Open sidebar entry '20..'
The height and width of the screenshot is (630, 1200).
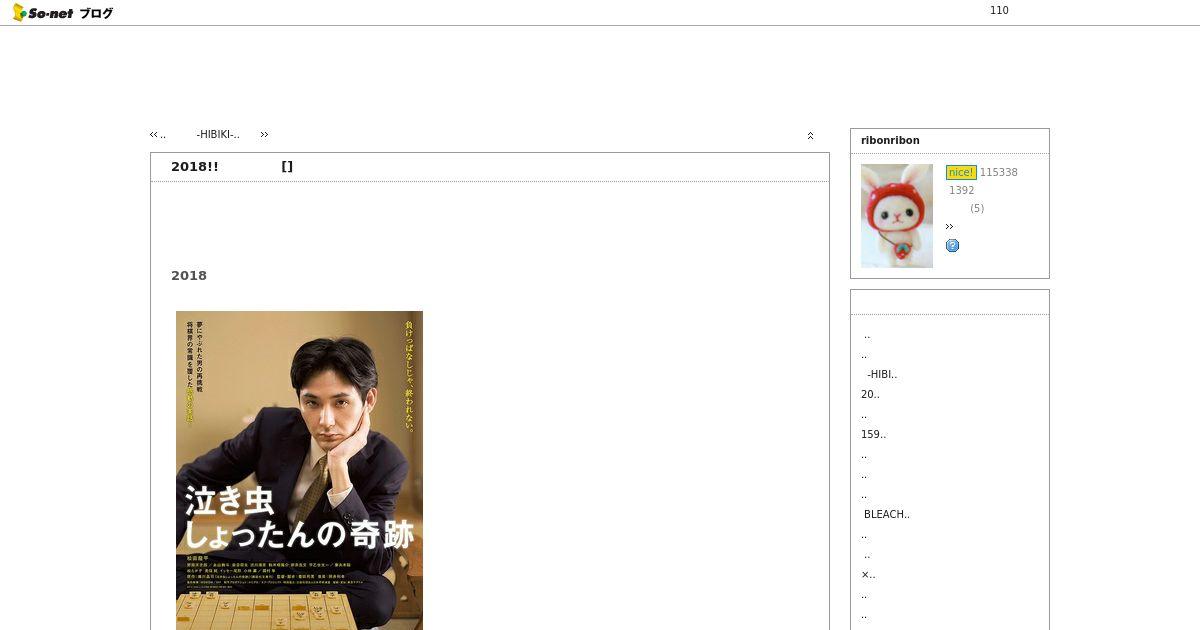(x=870, y=394)
